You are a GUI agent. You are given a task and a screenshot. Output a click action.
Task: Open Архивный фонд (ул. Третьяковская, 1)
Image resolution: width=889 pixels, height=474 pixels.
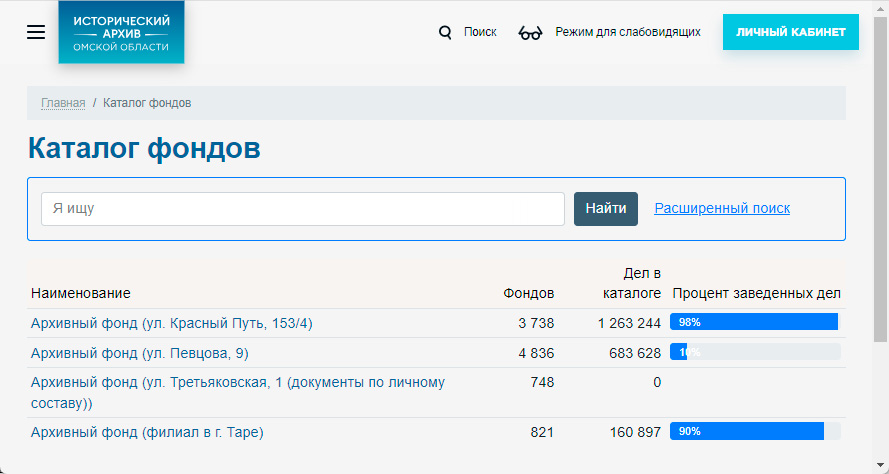pyautogui.click(x=237, y=382)
